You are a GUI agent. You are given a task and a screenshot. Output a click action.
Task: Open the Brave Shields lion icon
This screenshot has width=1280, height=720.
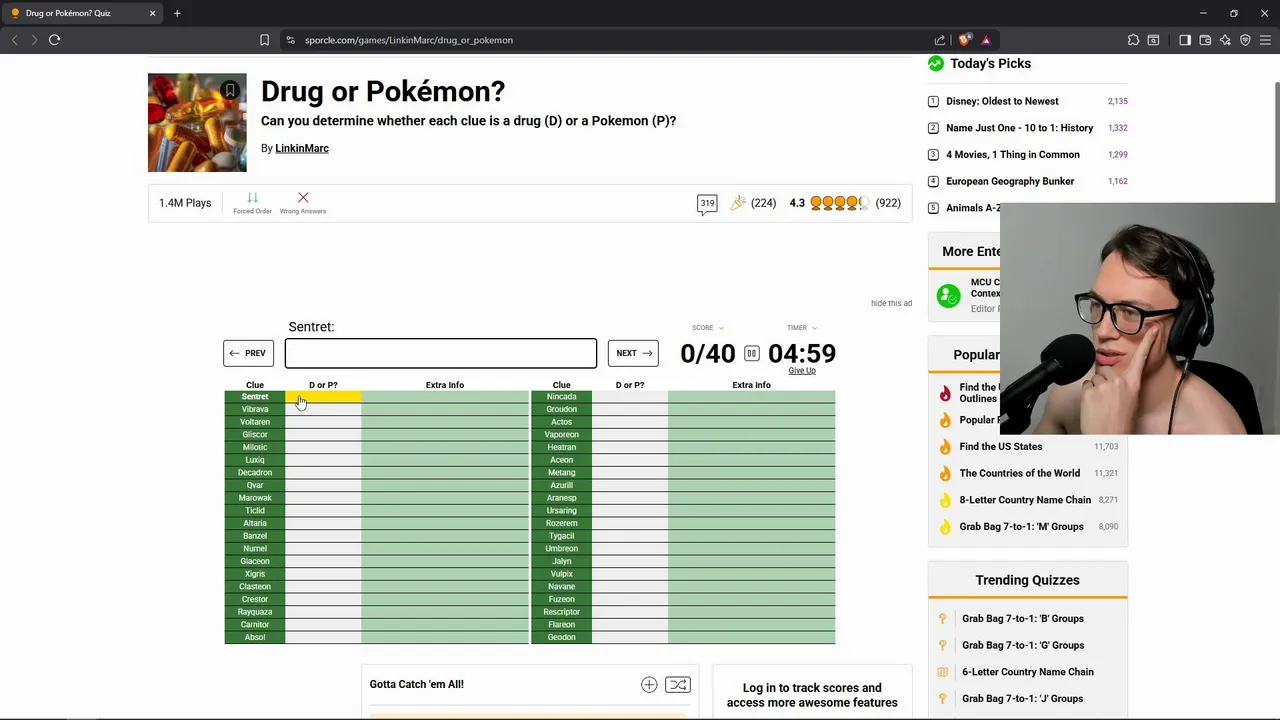coord(964,40)
